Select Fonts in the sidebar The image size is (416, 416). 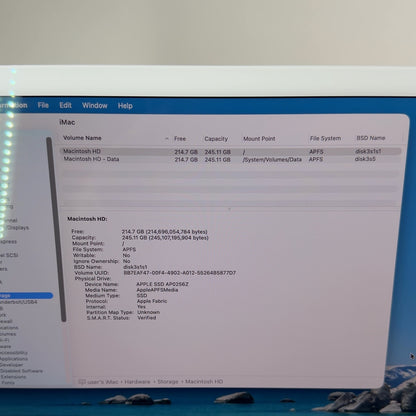(x=8, y=382)
